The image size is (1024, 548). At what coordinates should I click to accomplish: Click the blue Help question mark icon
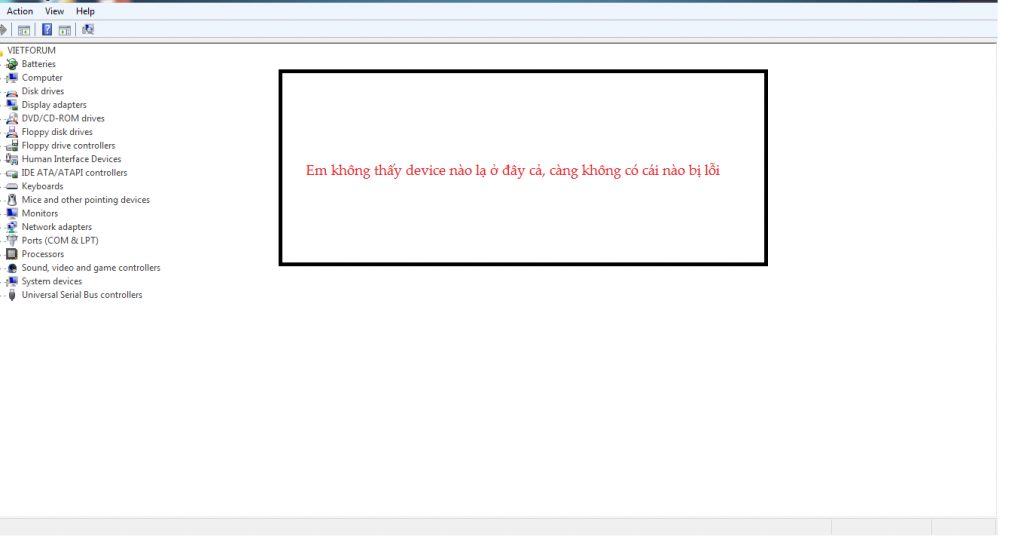(x=47, y=29)
